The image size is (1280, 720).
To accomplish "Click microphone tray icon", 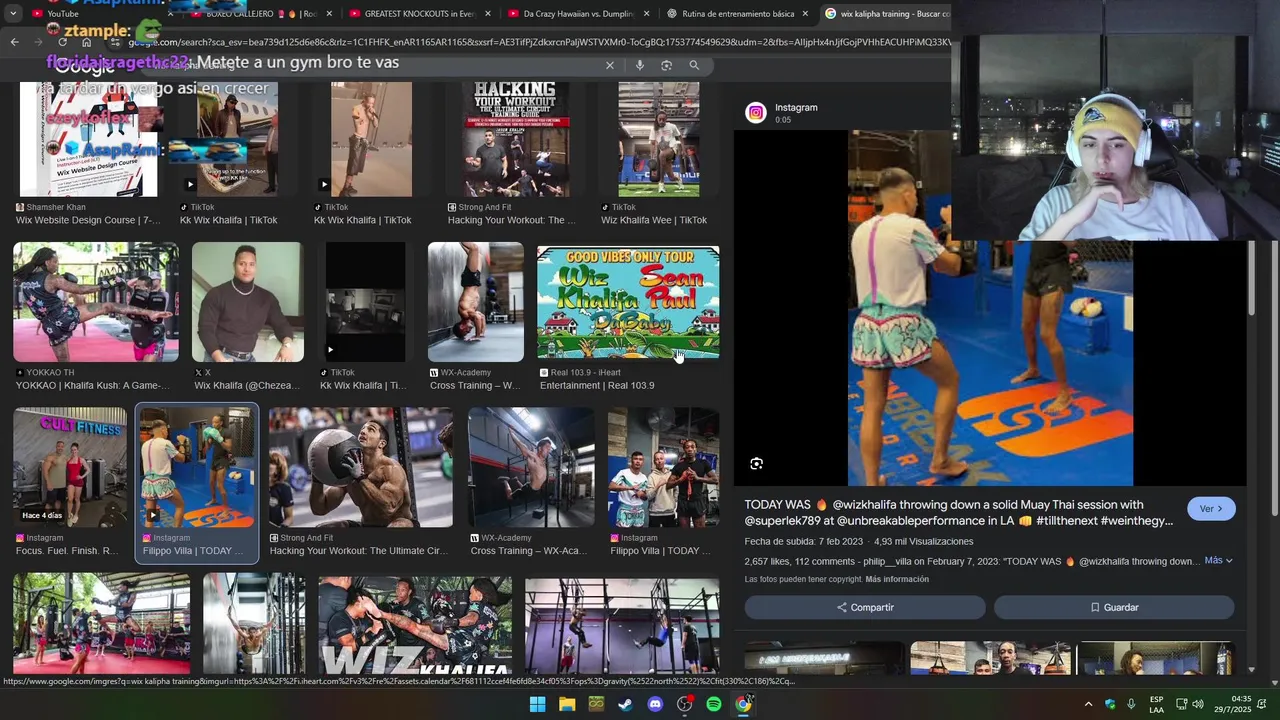I will click(x=1131, y=704).
